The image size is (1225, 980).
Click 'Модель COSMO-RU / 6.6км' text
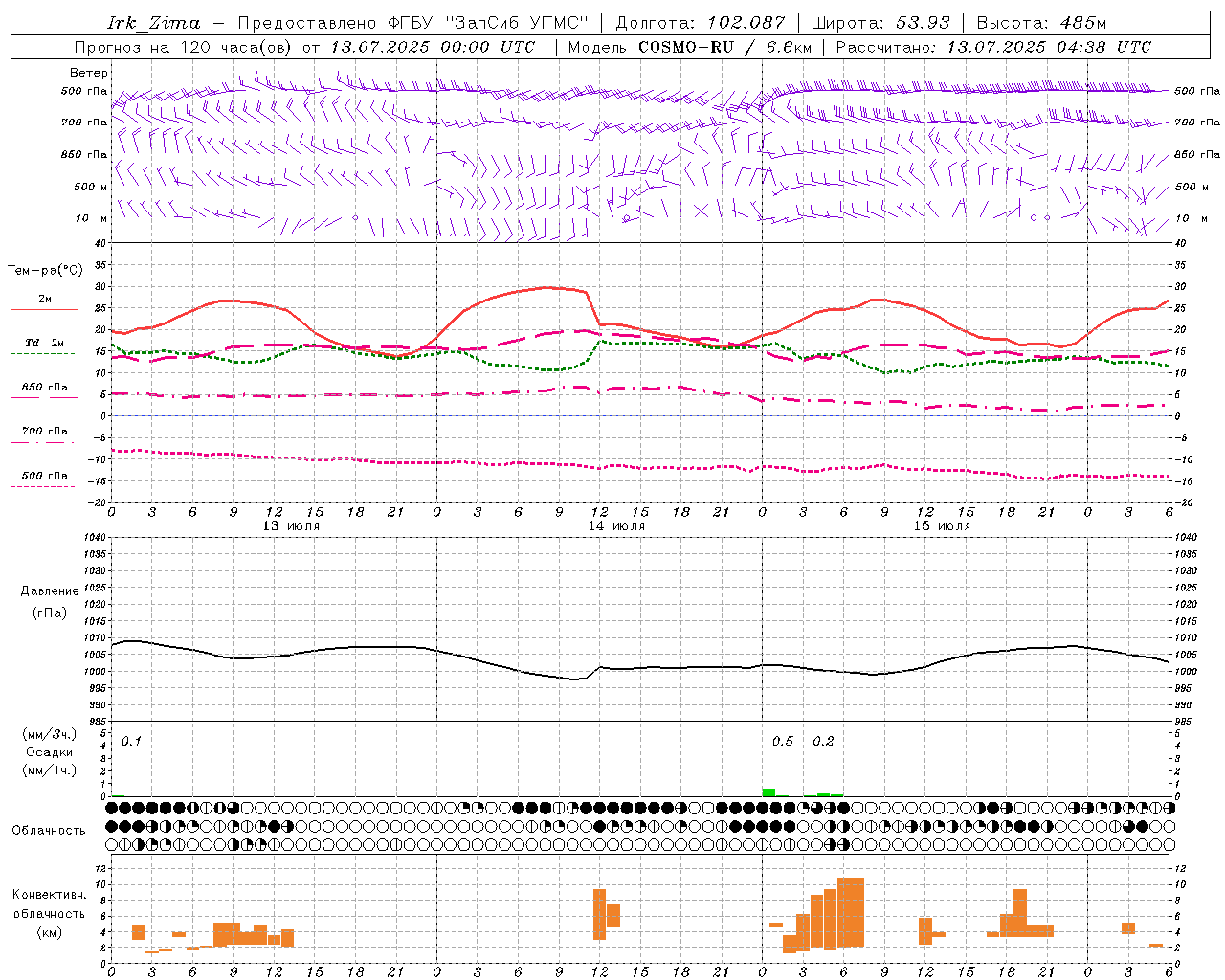click(690, 47)
